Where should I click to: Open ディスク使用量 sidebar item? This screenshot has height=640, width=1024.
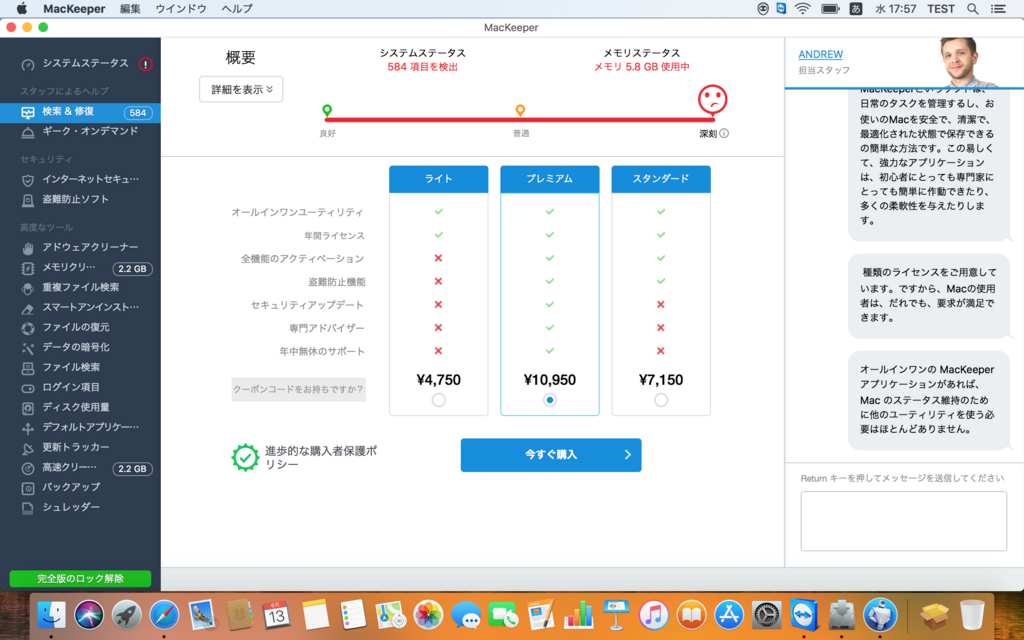click(x=80, y=408)
